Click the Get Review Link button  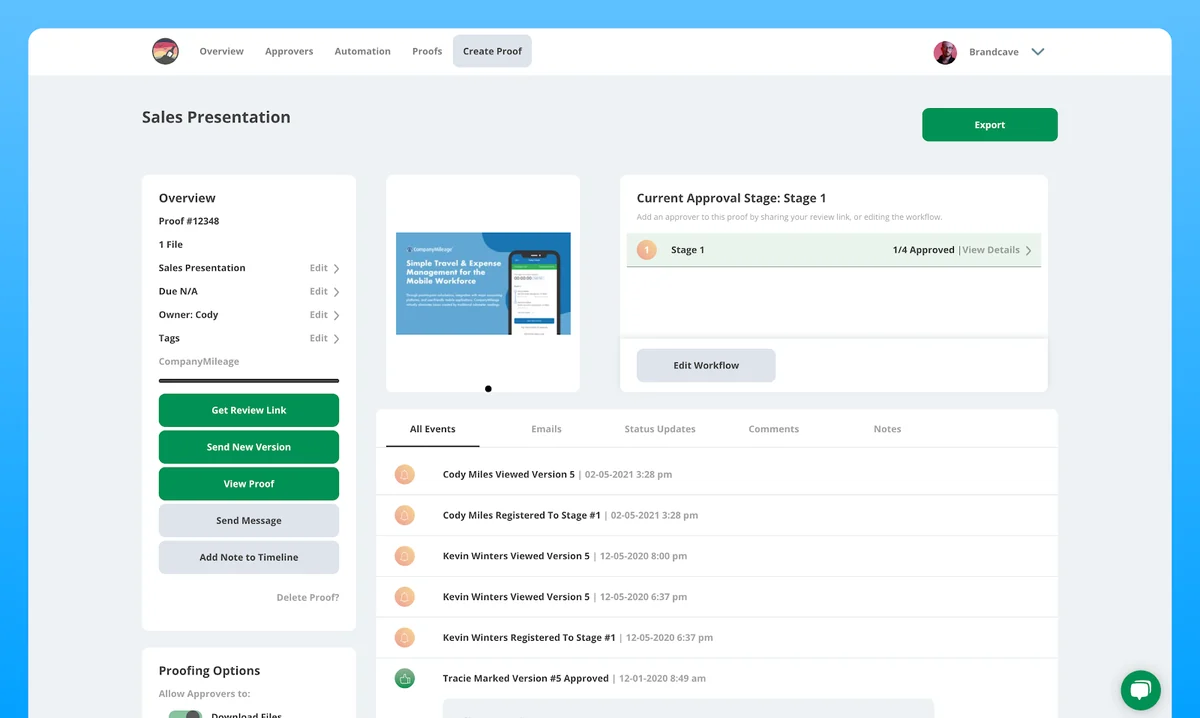pos(249,410)
